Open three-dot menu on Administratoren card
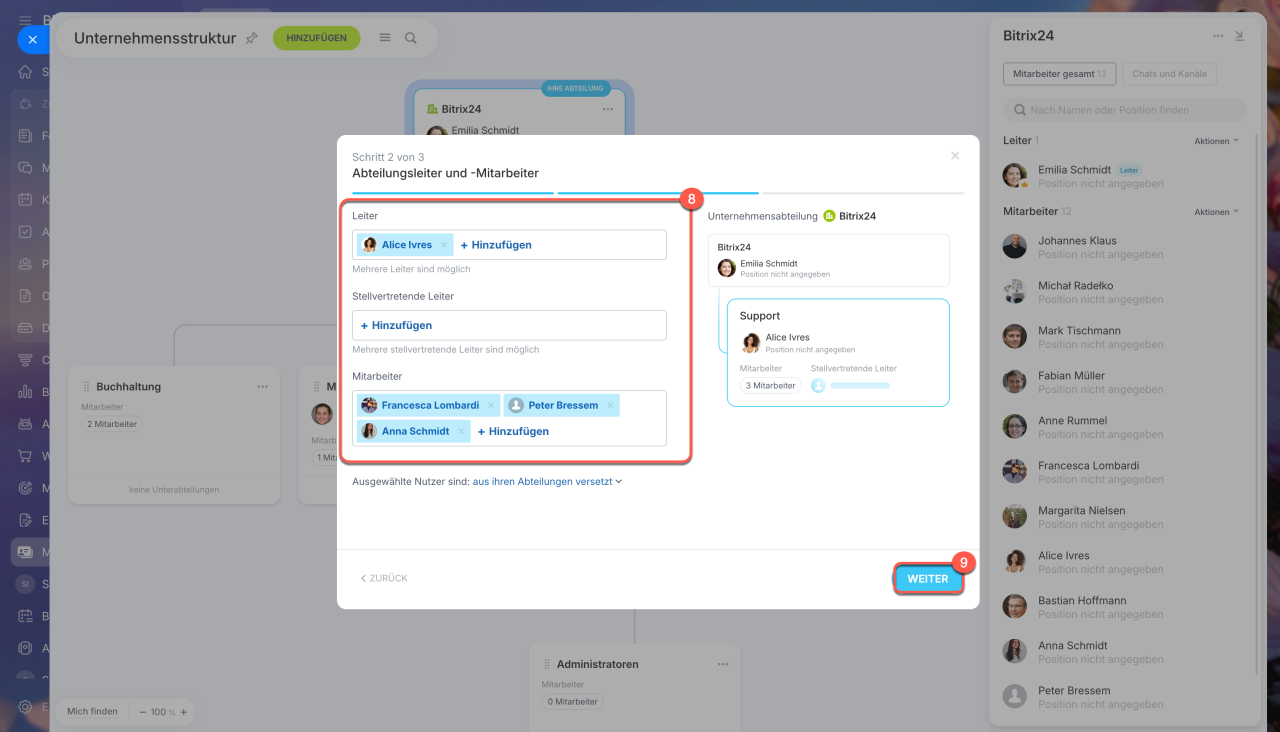Image resolution: width=1280 pixels, height=732 pixels. coord(722,664)
